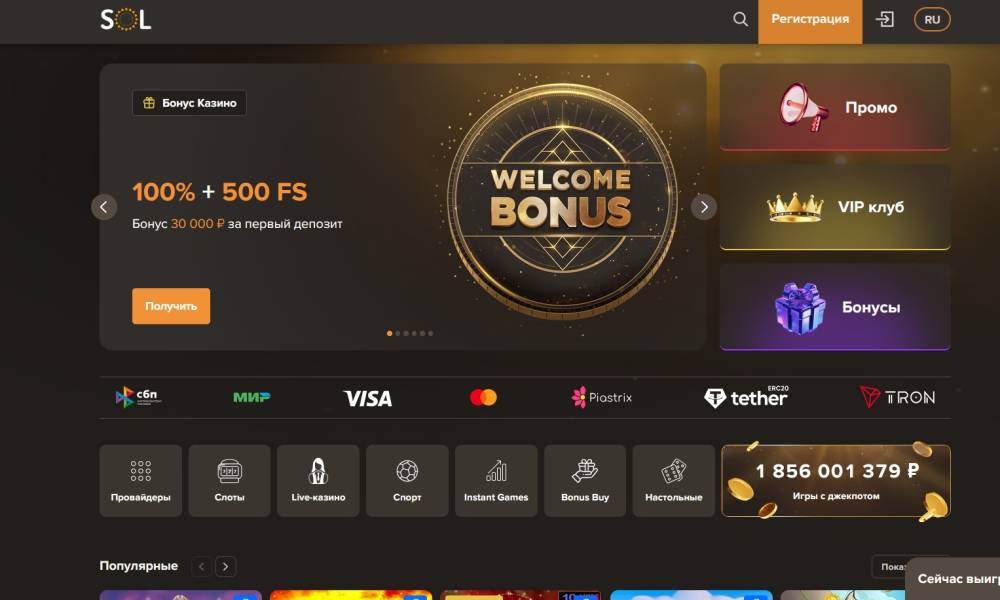
Task: Click the orange Получить button
Action: [x=171, y=306]
